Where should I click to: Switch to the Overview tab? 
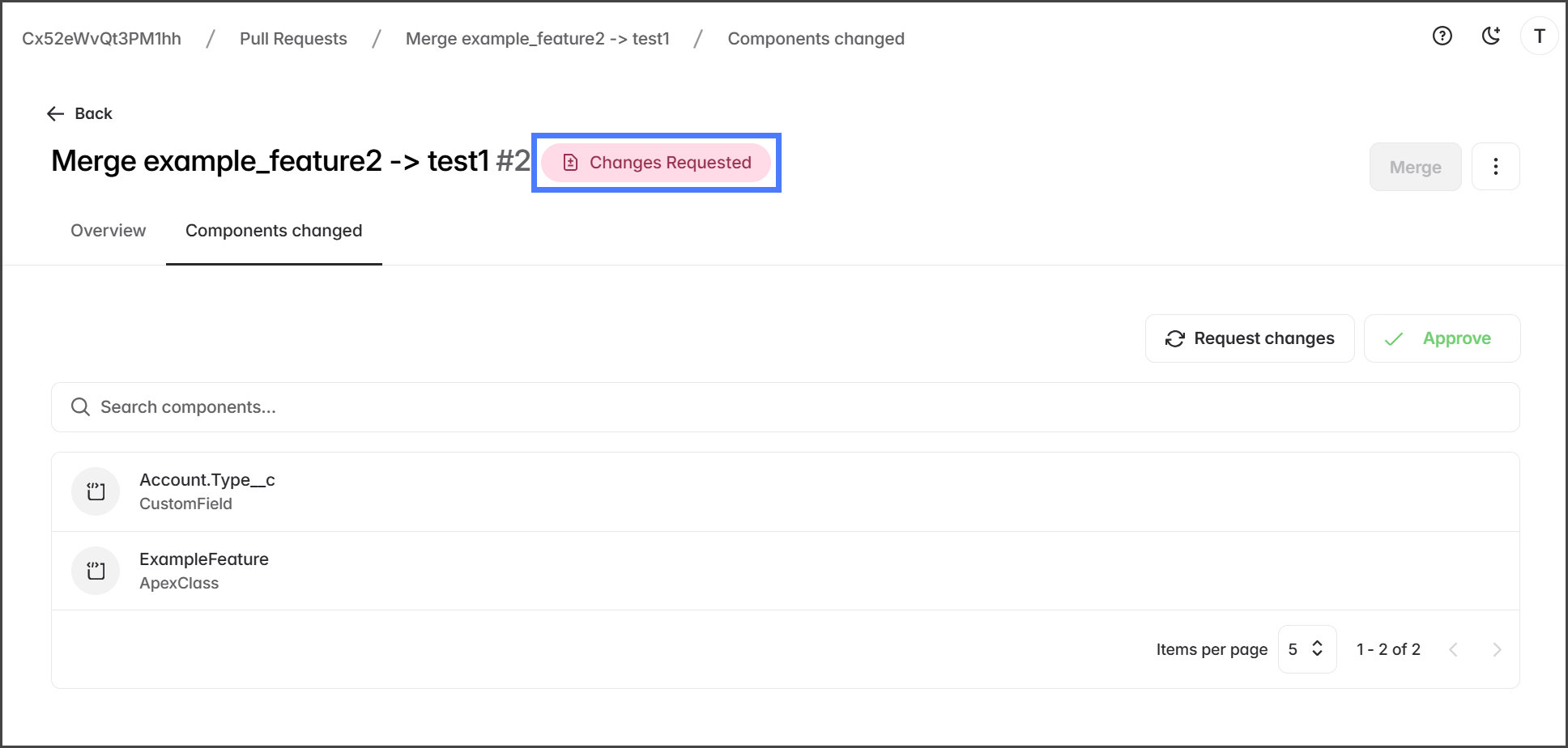[x=109, y=231]
